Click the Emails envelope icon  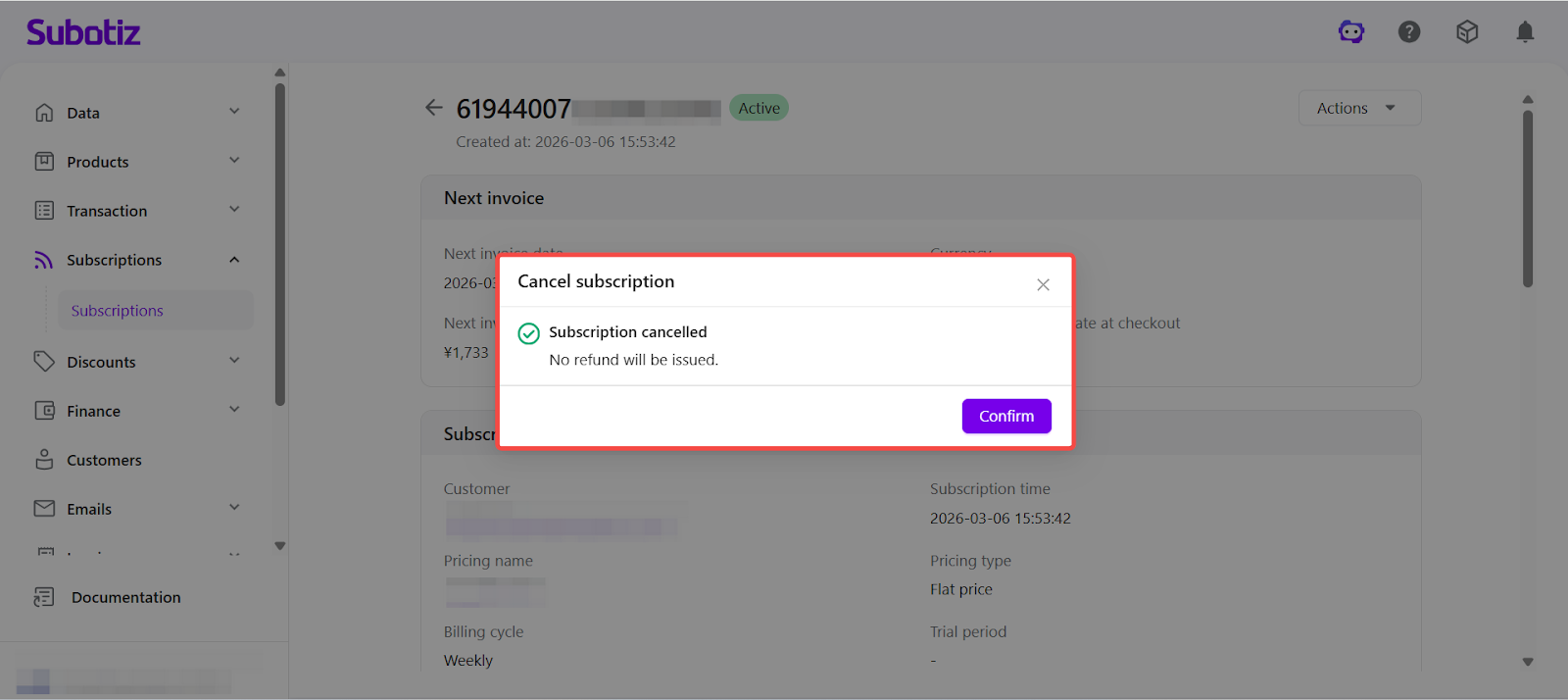[44, 509]
